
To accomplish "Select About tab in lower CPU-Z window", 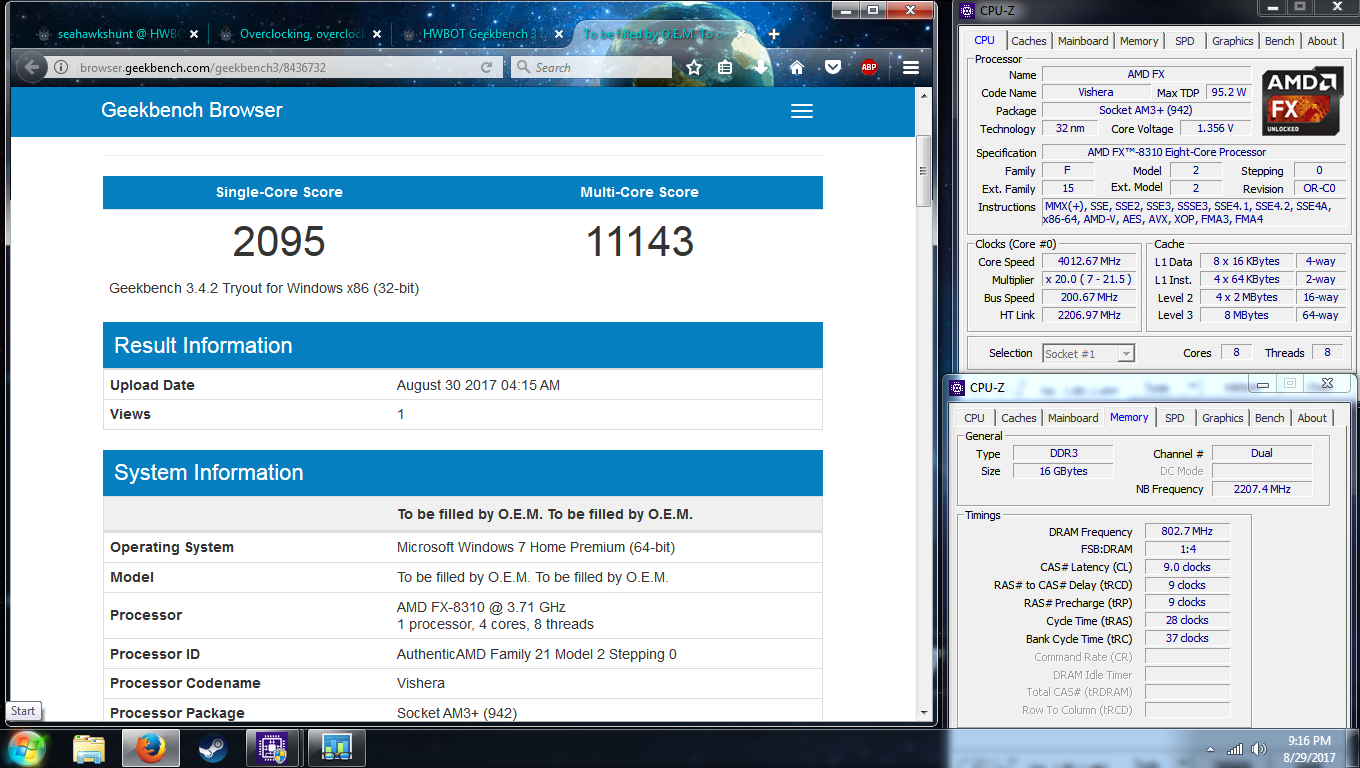I will 1312,418.
